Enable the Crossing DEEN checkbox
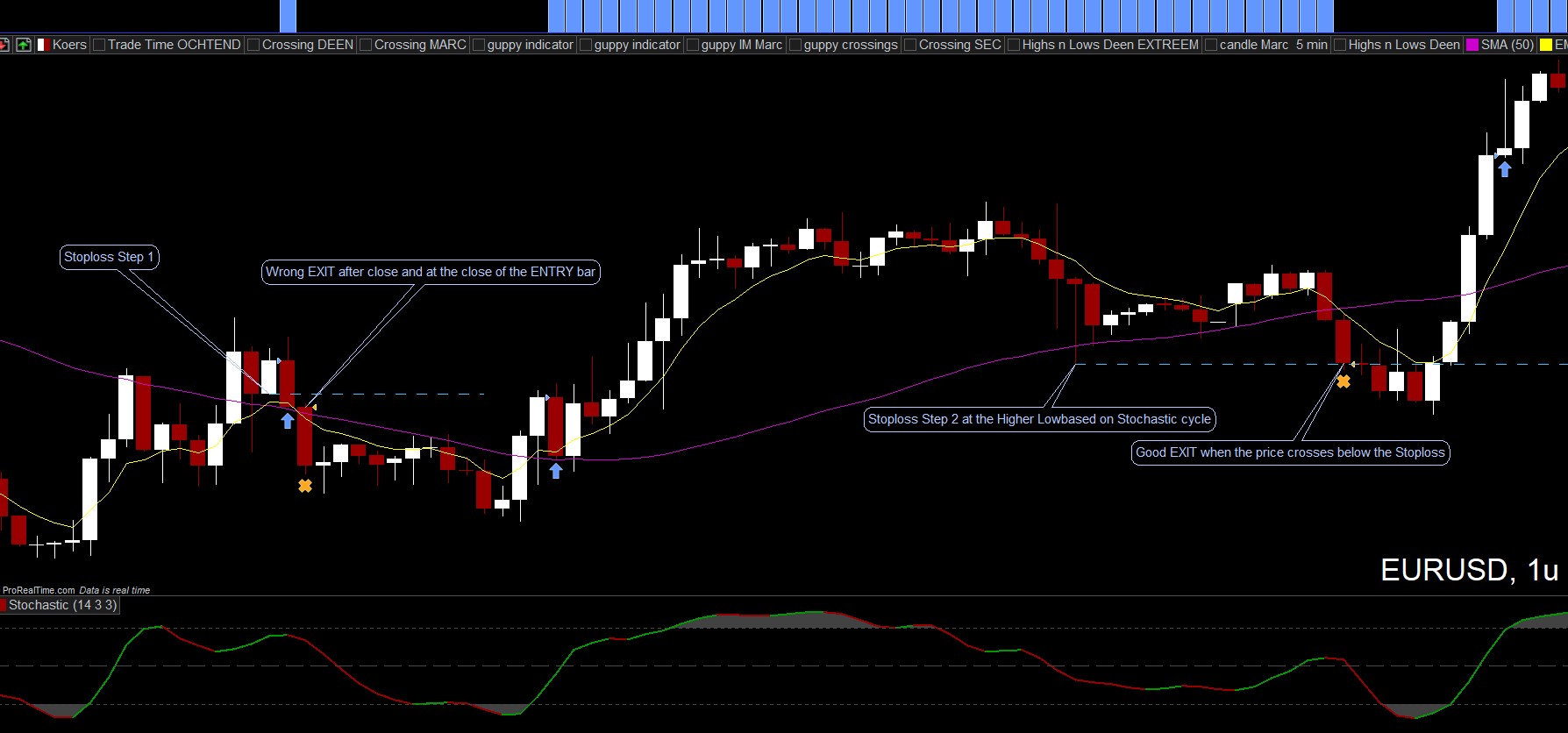The image size is (1568, 733). [253, 45]
